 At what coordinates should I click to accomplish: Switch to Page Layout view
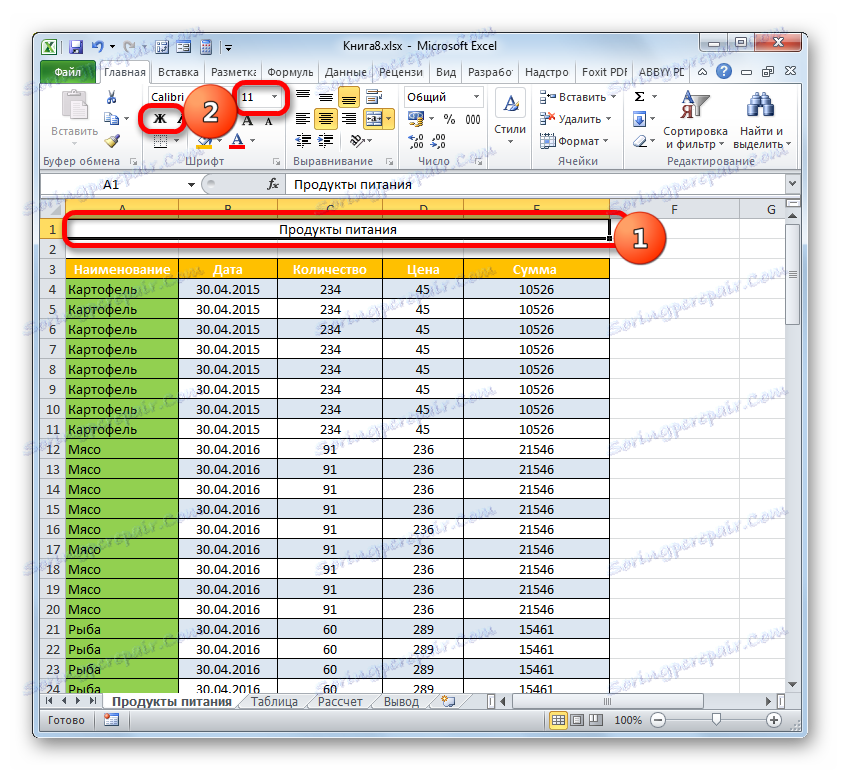pyautogui.click(x=577, y=720)
